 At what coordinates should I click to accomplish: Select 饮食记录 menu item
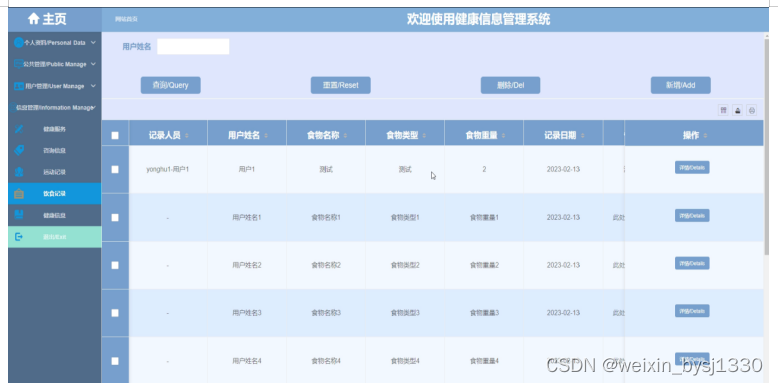(55, 193)
